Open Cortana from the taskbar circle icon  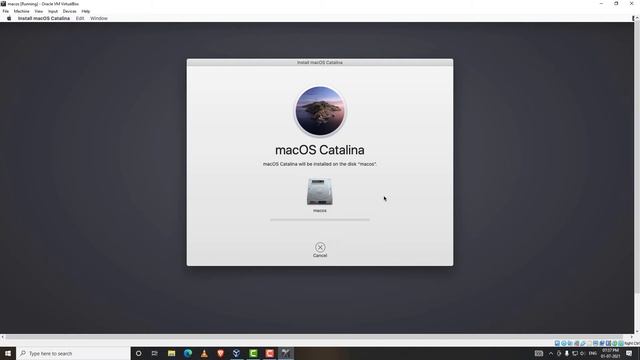tap(139, 353)
